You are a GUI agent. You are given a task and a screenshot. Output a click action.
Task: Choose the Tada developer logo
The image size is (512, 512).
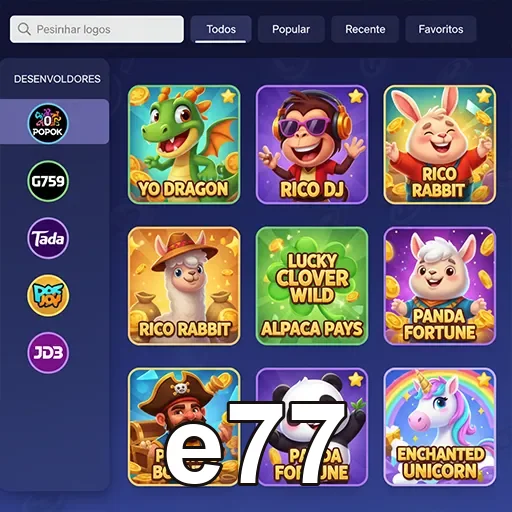point(48,238)
